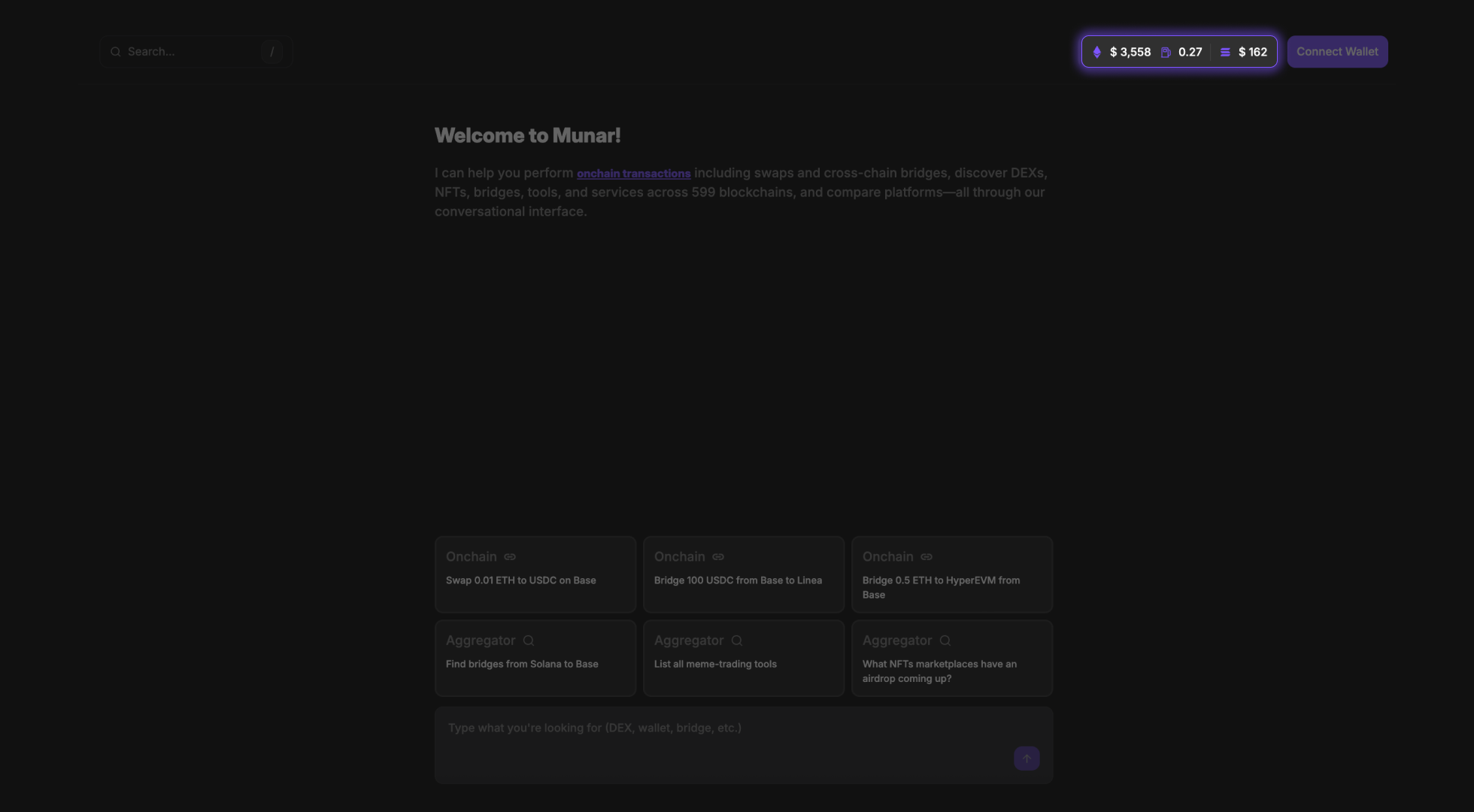Click magnifier icon on NFTs marketplaces card

945,641
